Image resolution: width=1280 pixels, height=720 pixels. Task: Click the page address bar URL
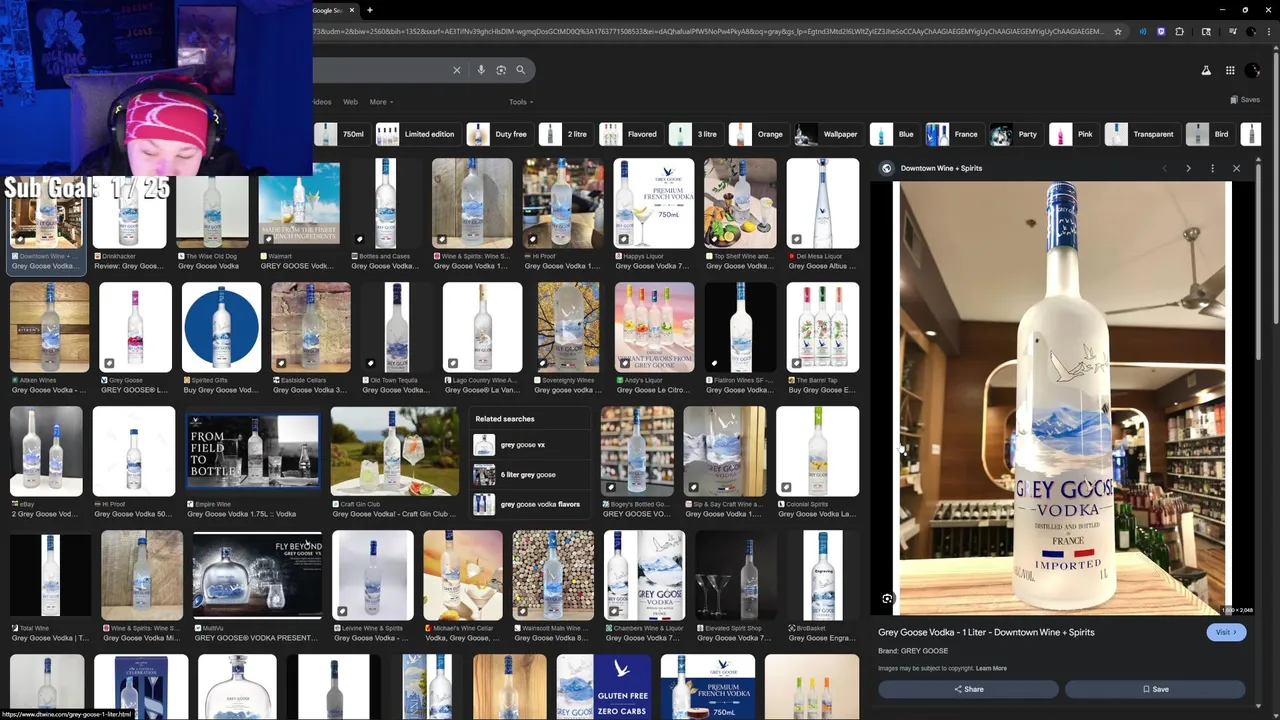tap(708, 31)
